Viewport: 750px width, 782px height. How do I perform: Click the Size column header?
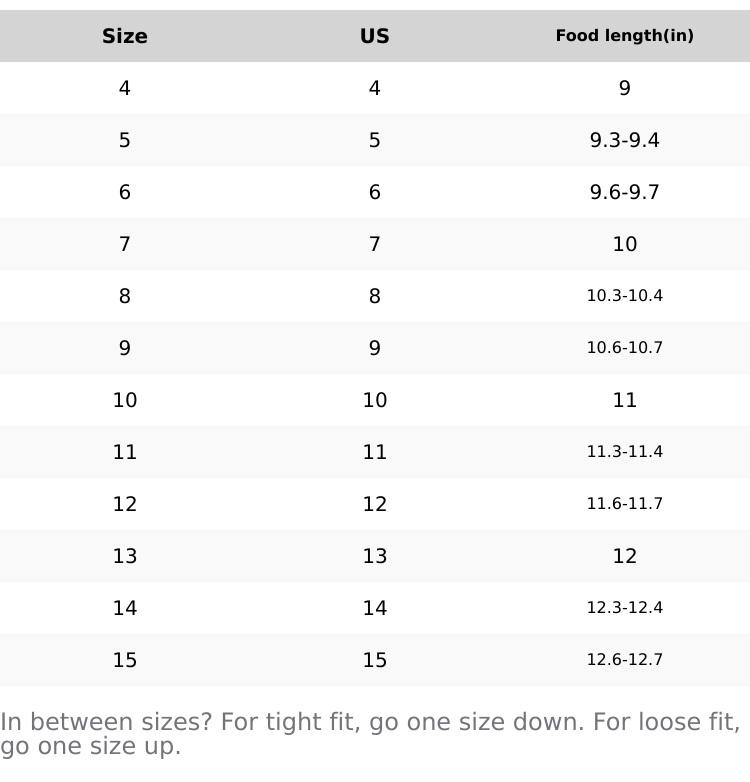coord(125,36)
